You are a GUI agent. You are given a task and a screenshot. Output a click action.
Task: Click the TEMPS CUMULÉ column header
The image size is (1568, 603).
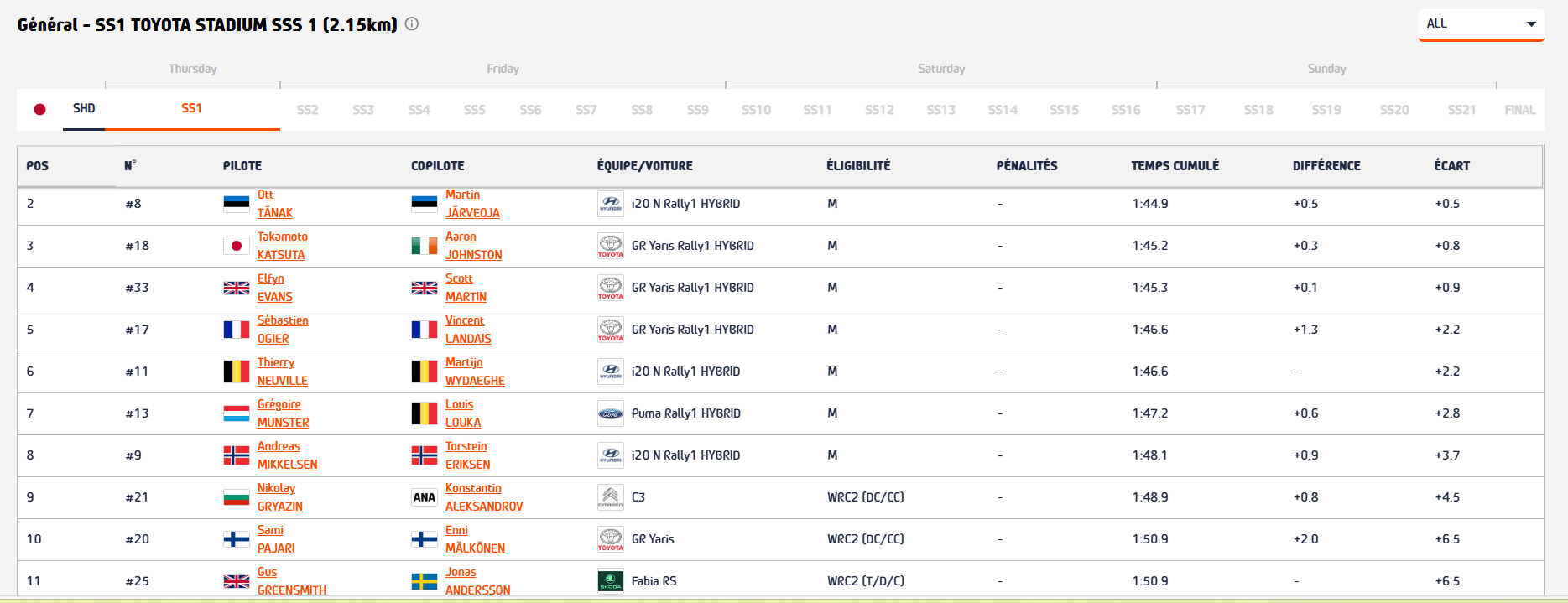1175,166
